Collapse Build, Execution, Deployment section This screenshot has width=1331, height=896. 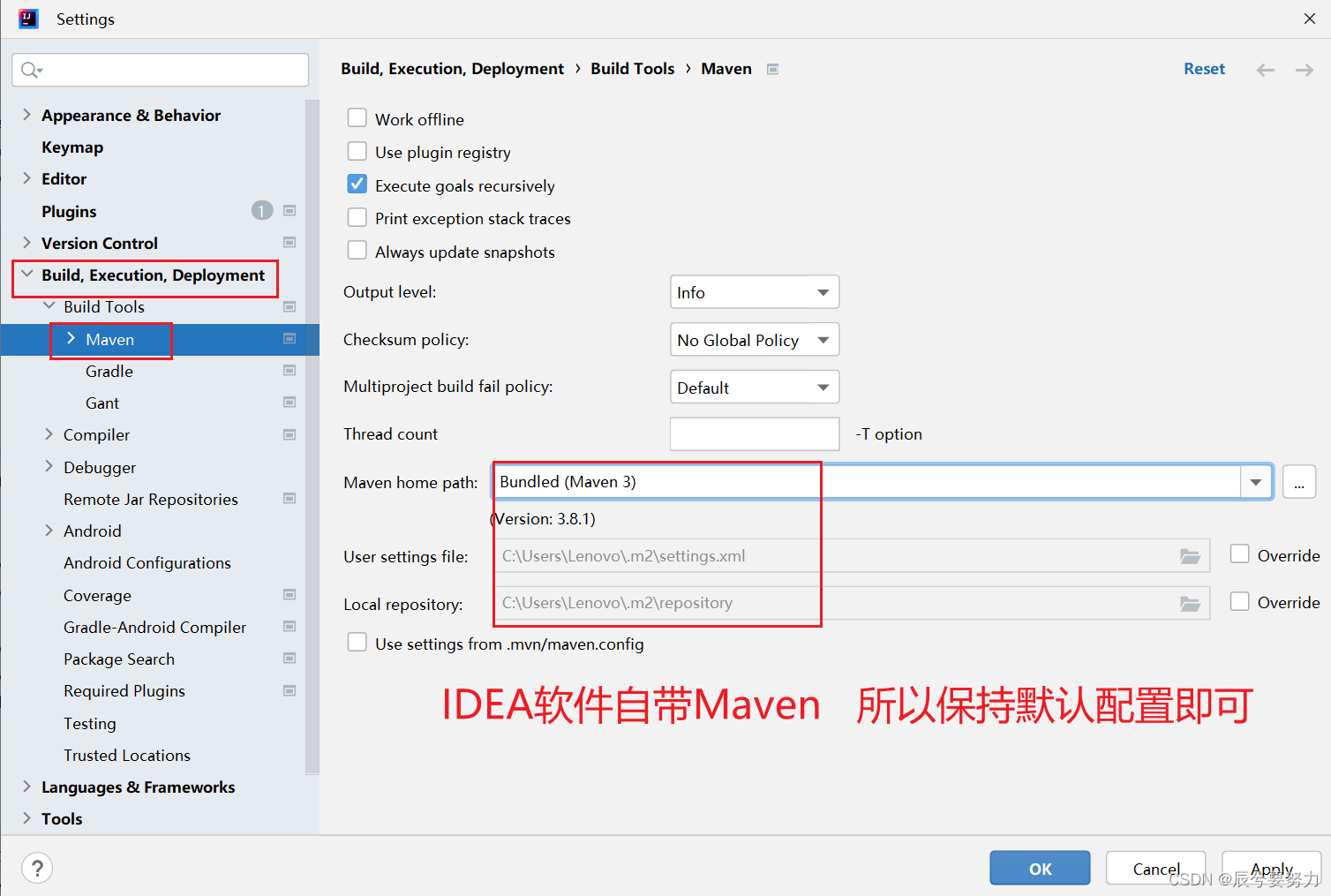pyautogui.click(x=26, y=275)
